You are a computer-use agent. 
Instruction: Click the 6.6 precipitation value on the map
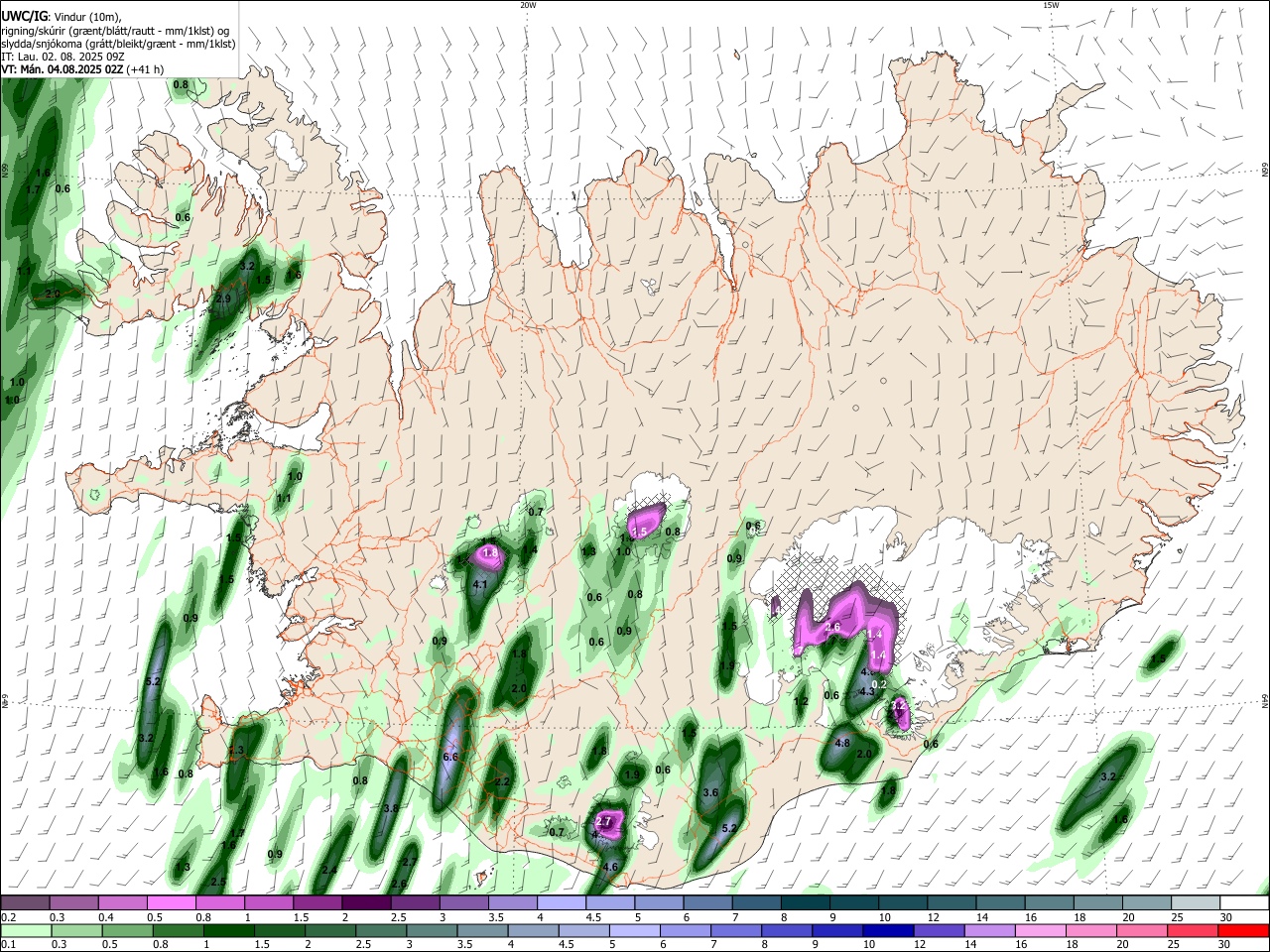(449, 757)
